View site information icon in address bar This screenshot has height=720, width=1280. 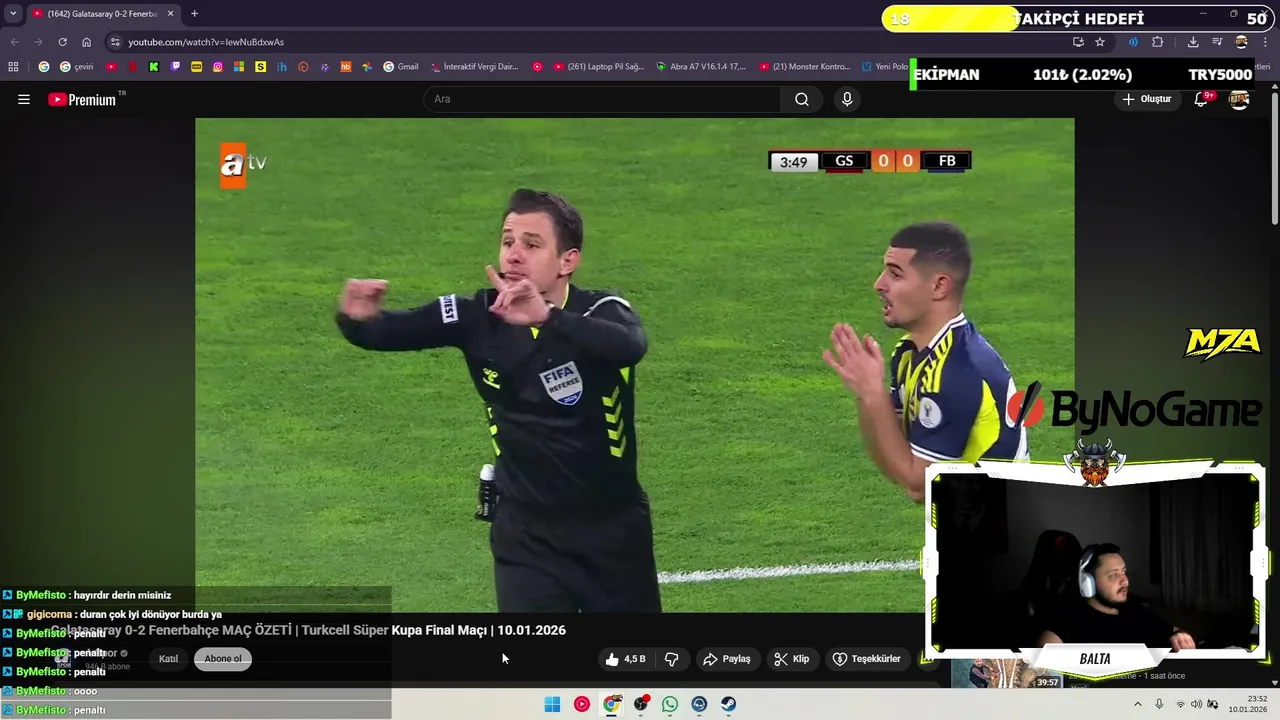tap(115, 42)
